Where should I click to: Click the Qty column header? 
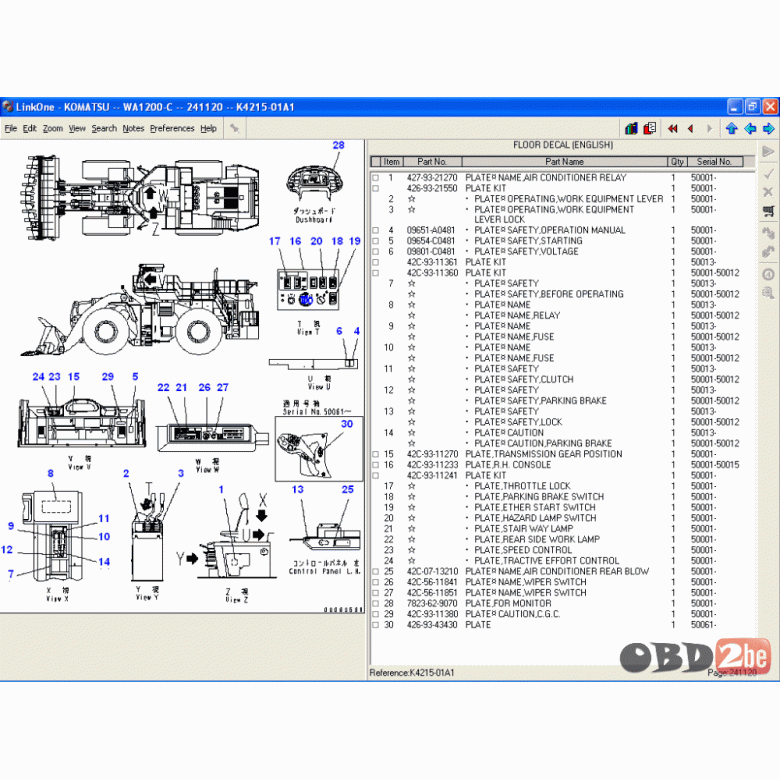[x=677, y=162]
